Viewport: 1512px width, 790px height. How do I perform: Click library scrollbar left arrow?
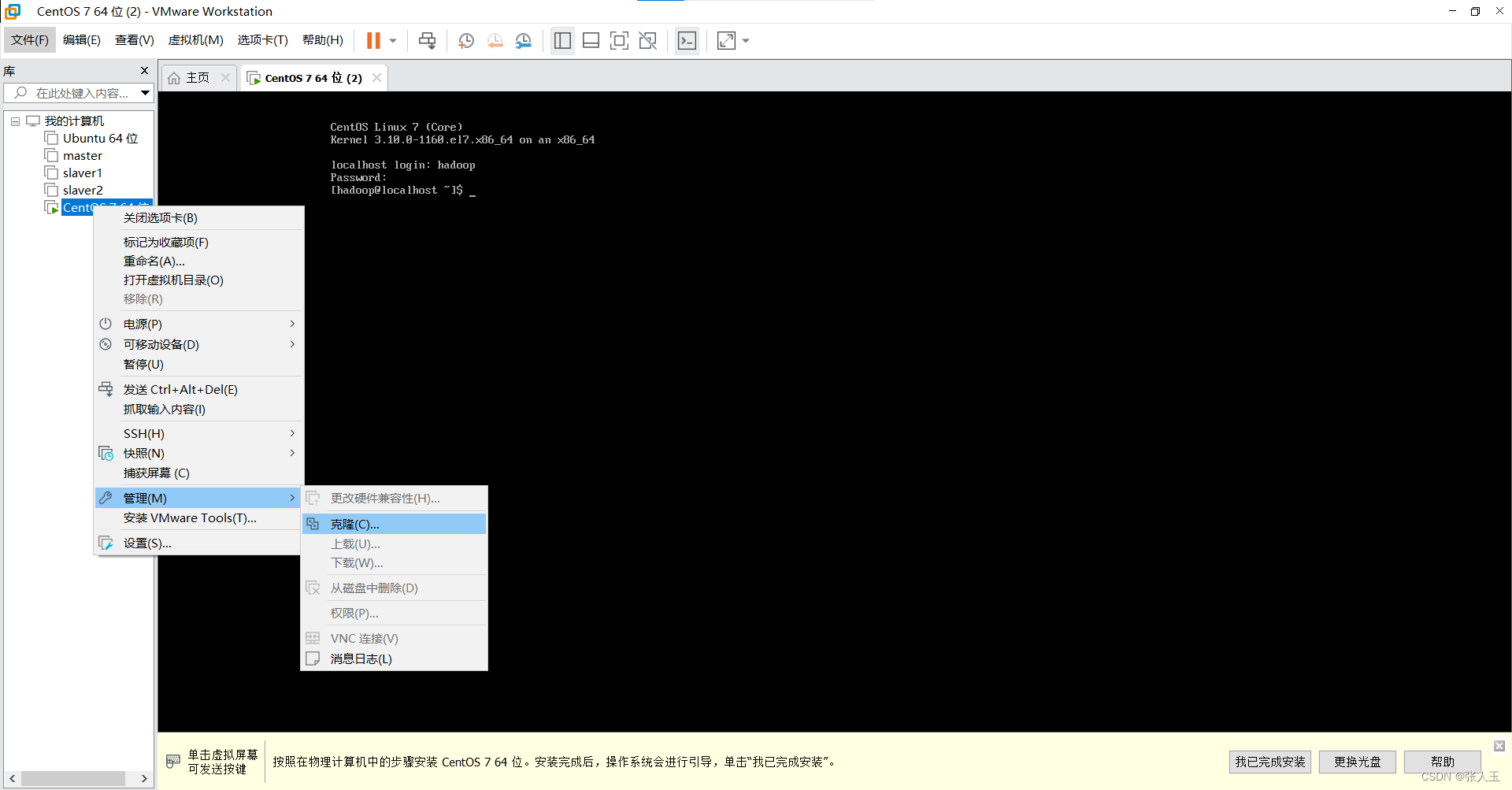13,778
